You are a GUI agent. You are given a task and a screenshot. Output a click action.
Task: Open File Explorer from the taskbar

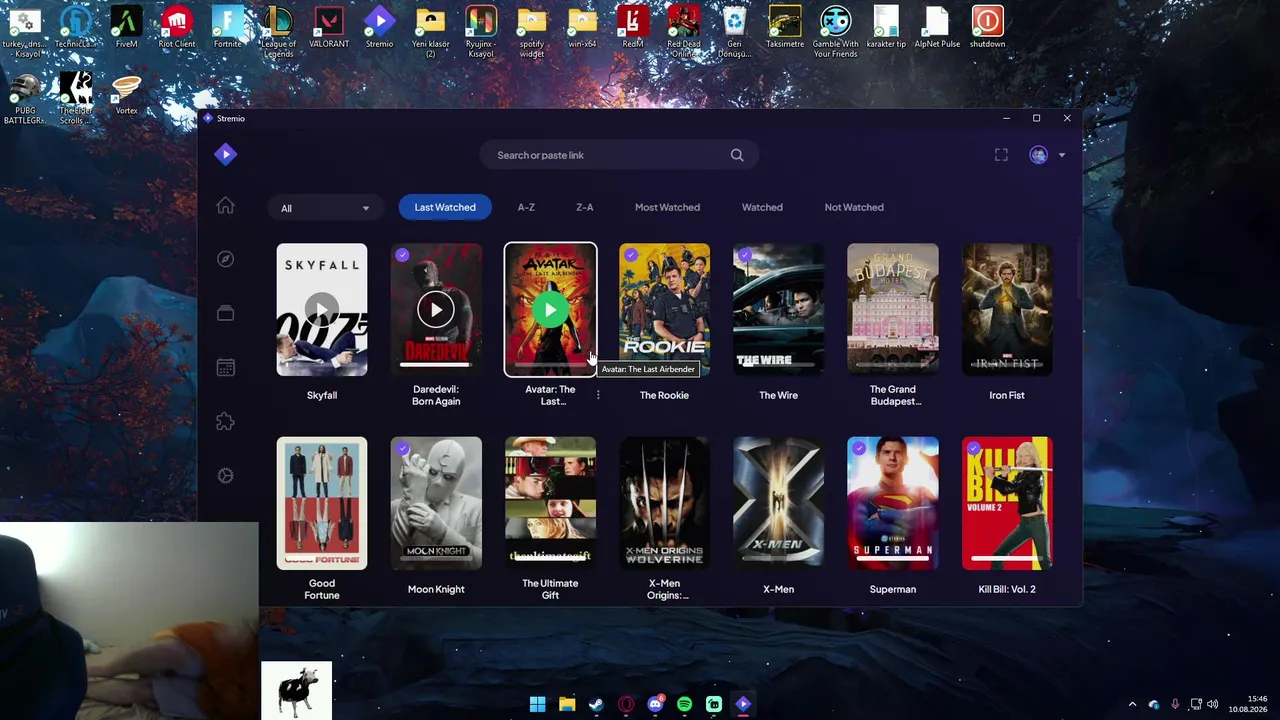tap(567, 704)
